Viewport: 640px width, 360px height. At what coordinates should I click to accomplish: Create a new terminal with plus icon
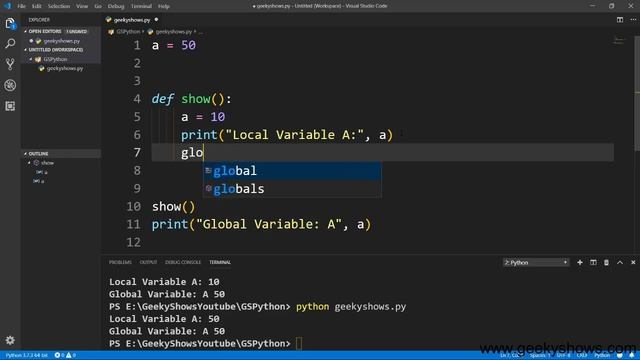[580, 262]
